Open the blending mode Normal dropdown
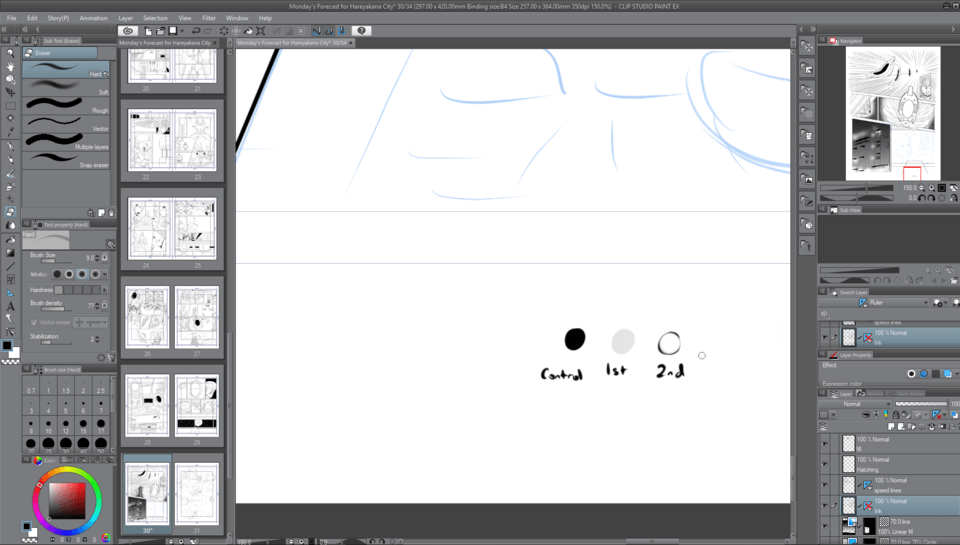The image size is (960, 545). click(x=855, y=404)
